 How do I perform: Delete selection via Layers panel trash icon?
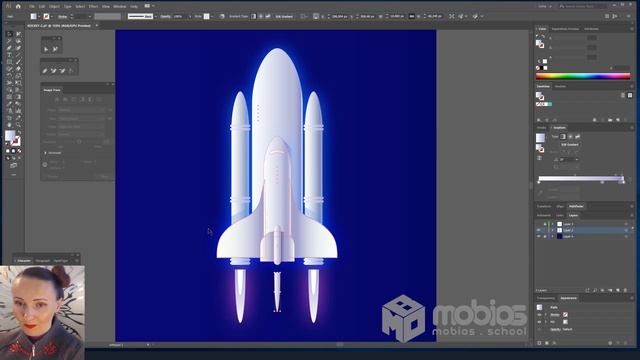click(x=625, y=290)
